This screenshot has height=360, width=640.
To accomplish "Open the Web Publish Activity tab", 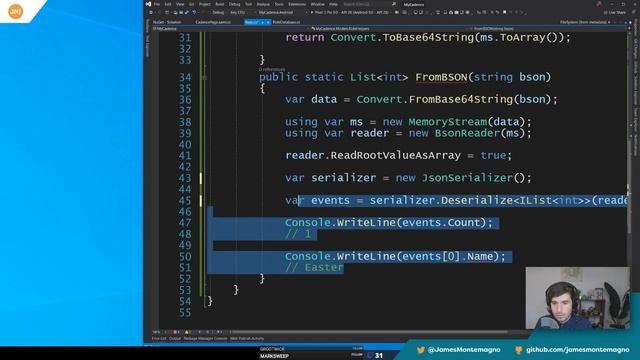I will [x=247, y=338].
